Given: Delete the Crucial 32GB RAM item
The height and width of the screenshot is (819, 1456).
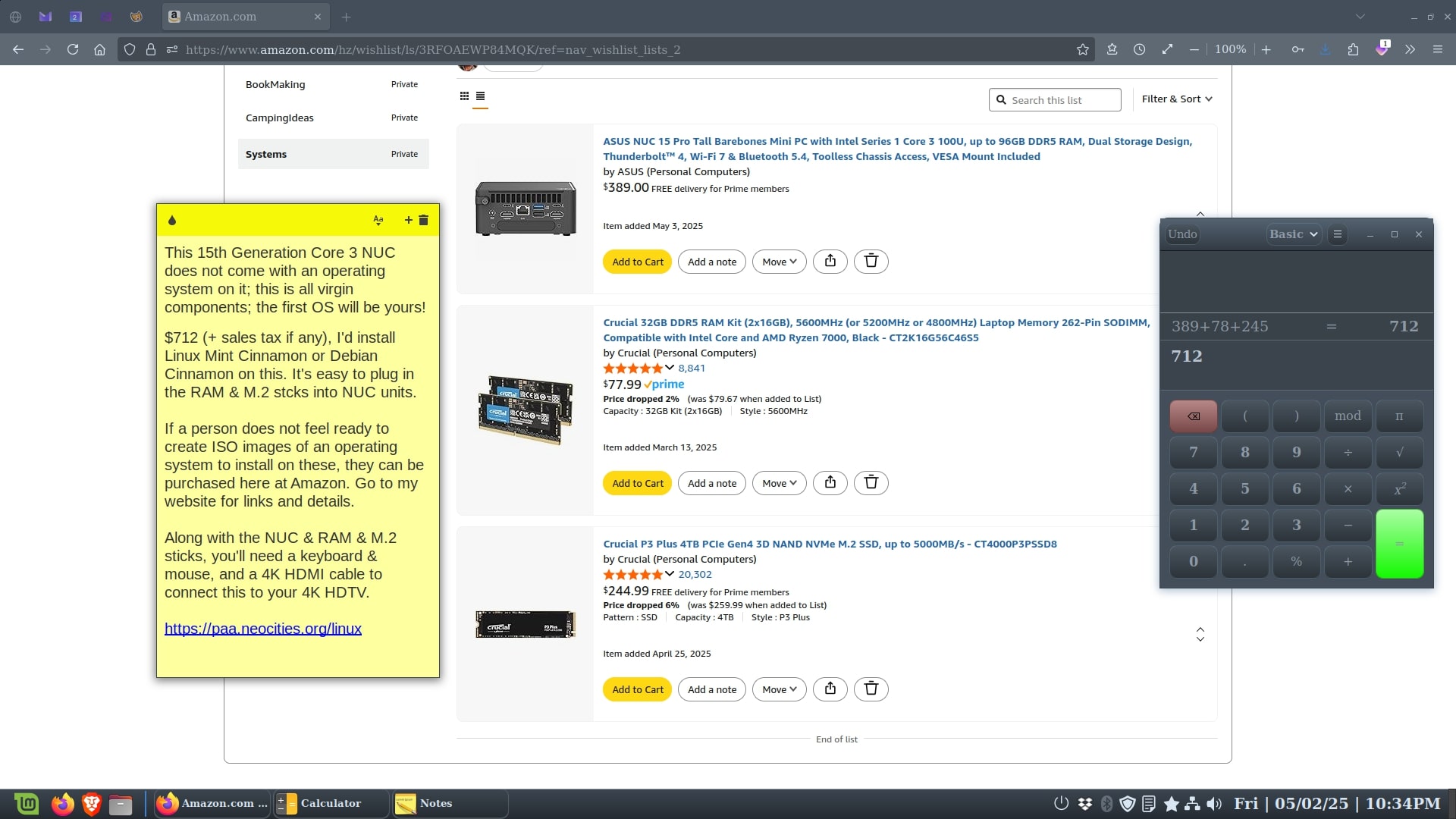Looking at the screenshot, I should [x=871, y=483].
